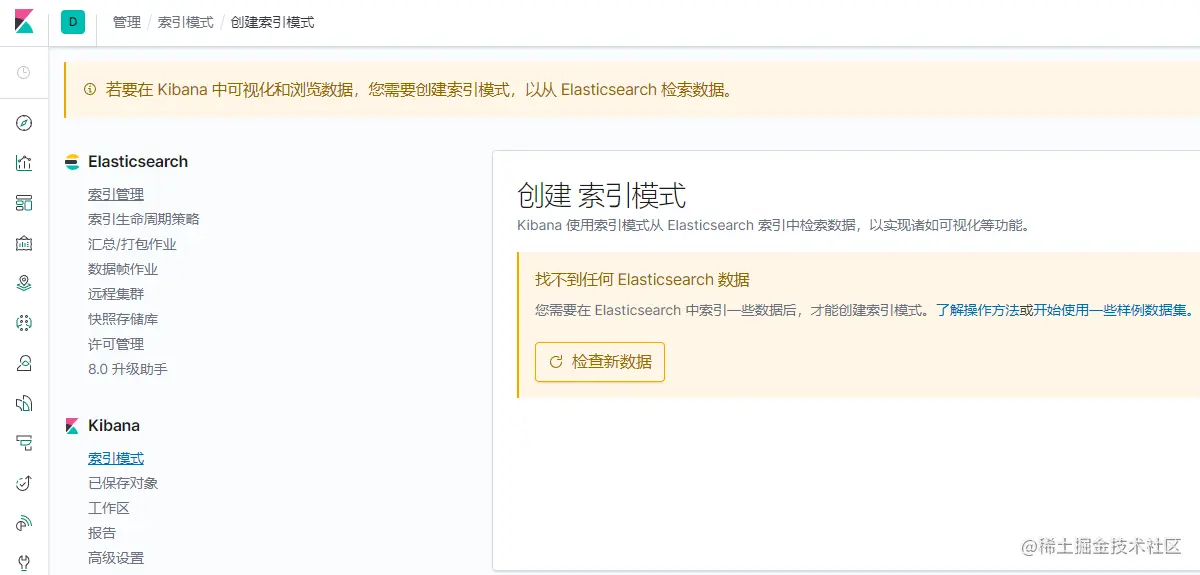Open Maps icon in sidebar
This screenshot has height=575, width=1200.
(x=24, y=283)
